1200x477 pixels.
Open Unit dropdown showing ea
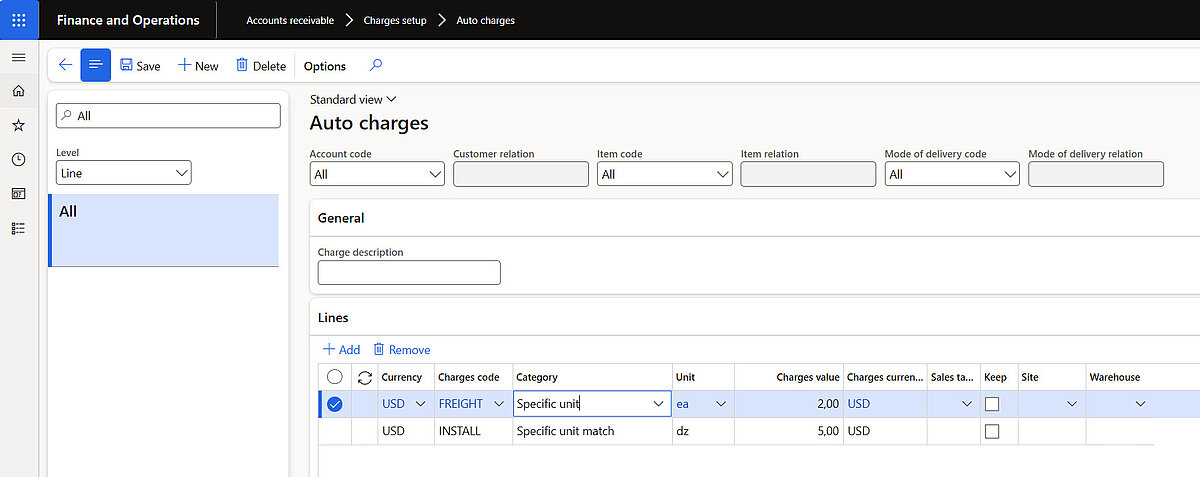pos(723,404)
